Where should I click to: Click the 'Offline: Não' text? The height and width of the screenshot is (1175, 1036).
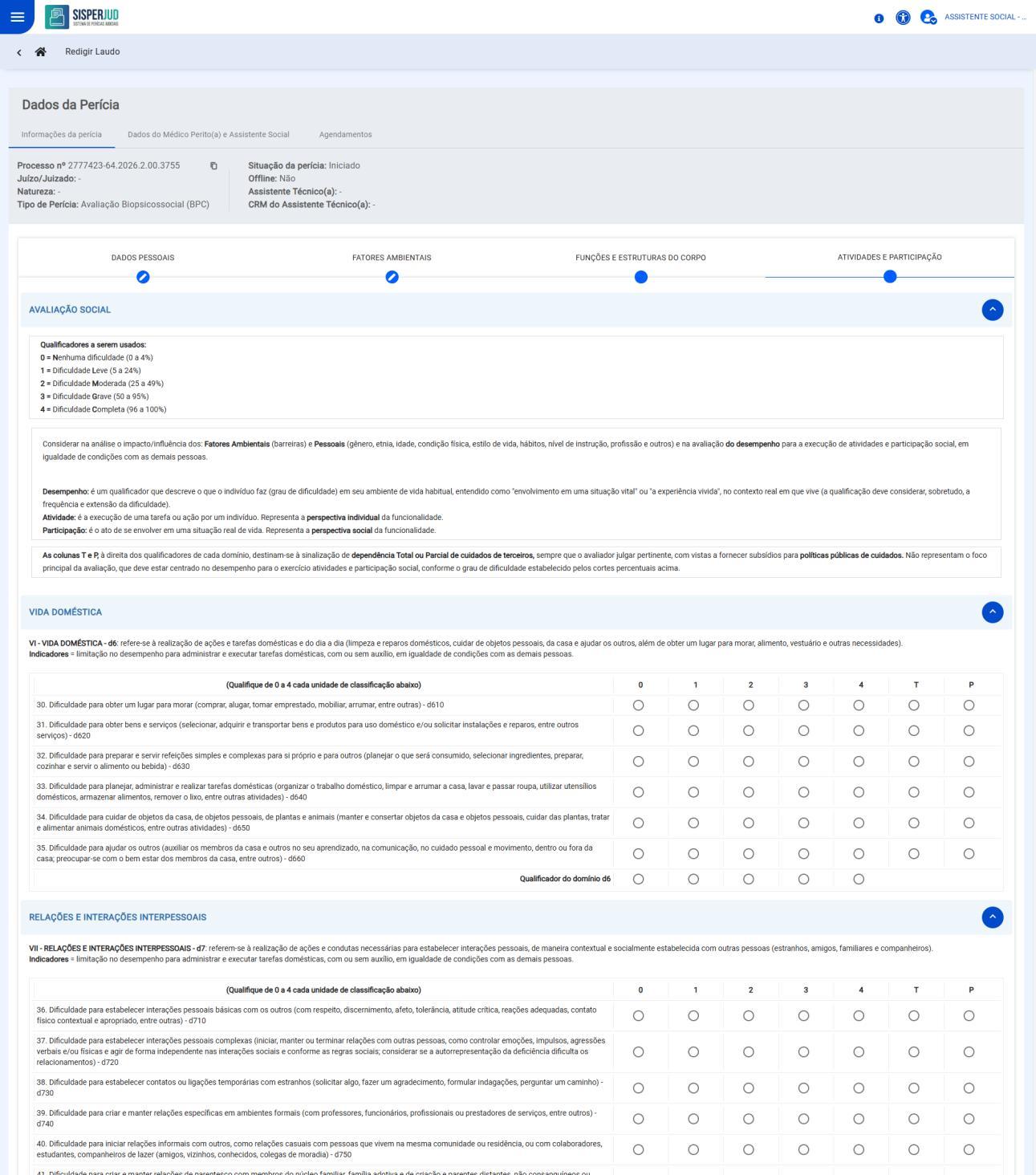coord(272,178)
